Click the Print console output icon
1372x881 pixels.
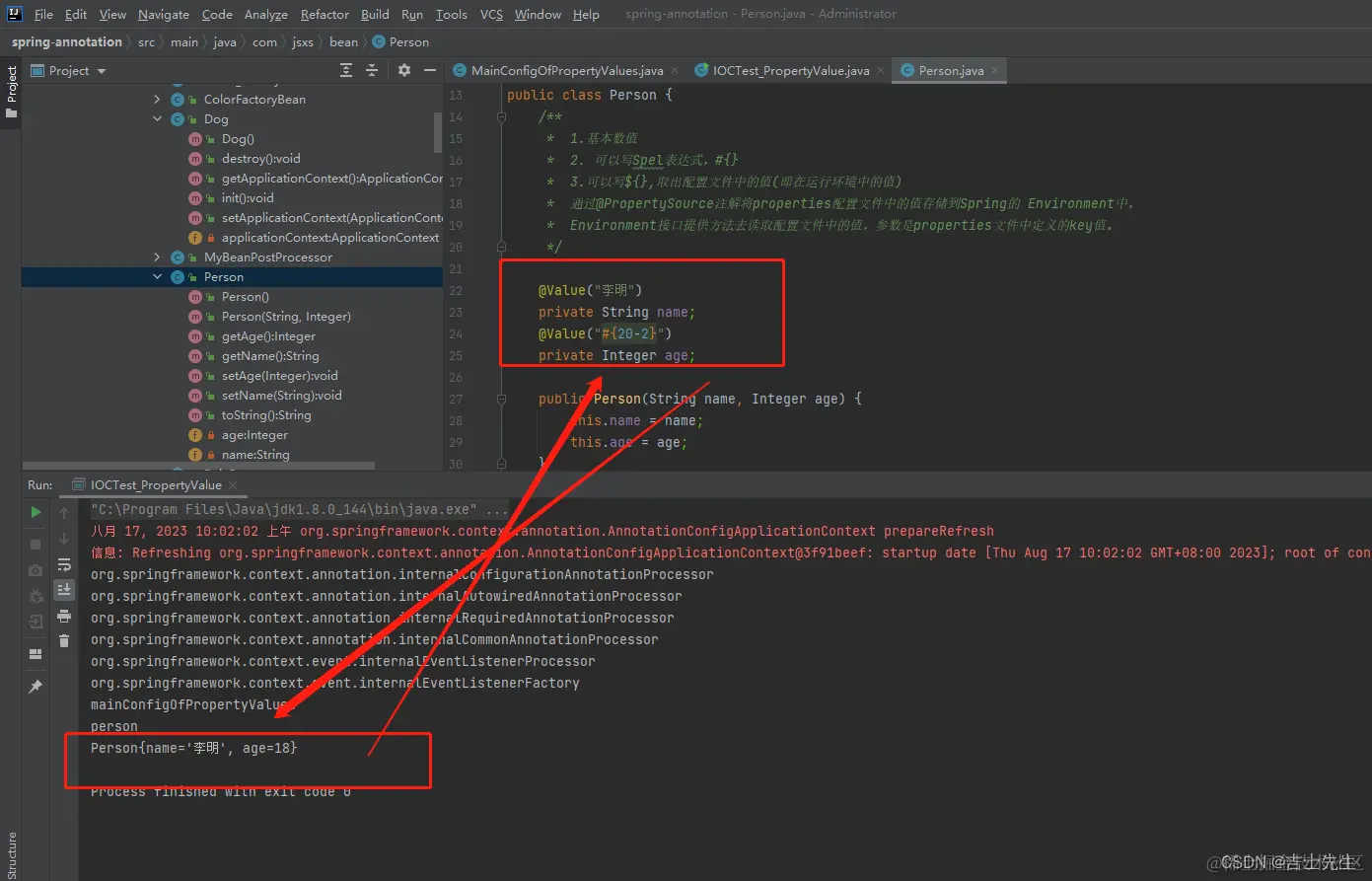point(64,616)
